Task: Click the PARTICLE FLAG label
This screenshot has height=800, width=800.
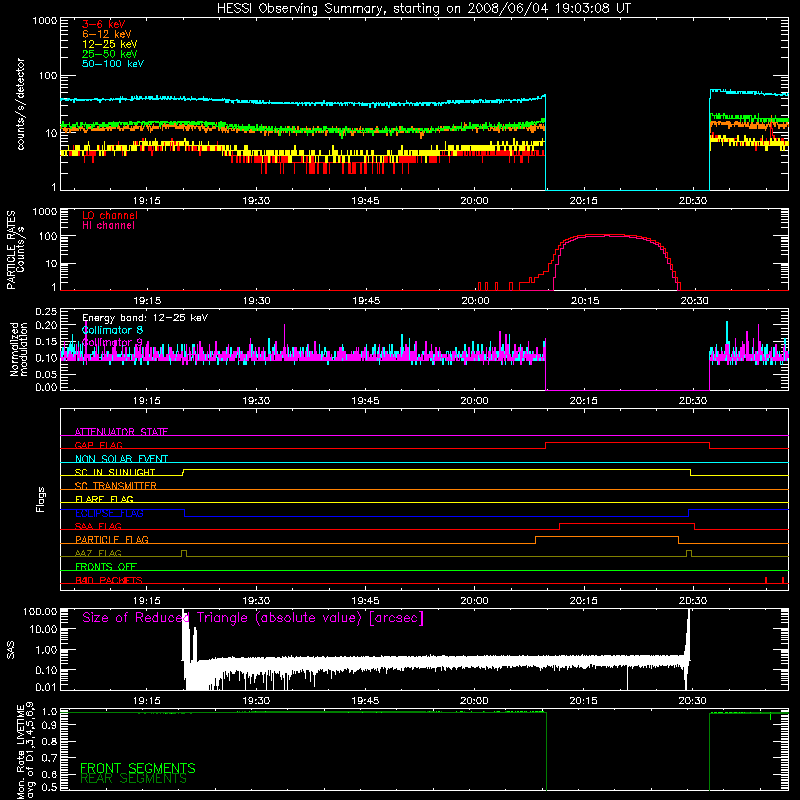Action: coord(112,539)
